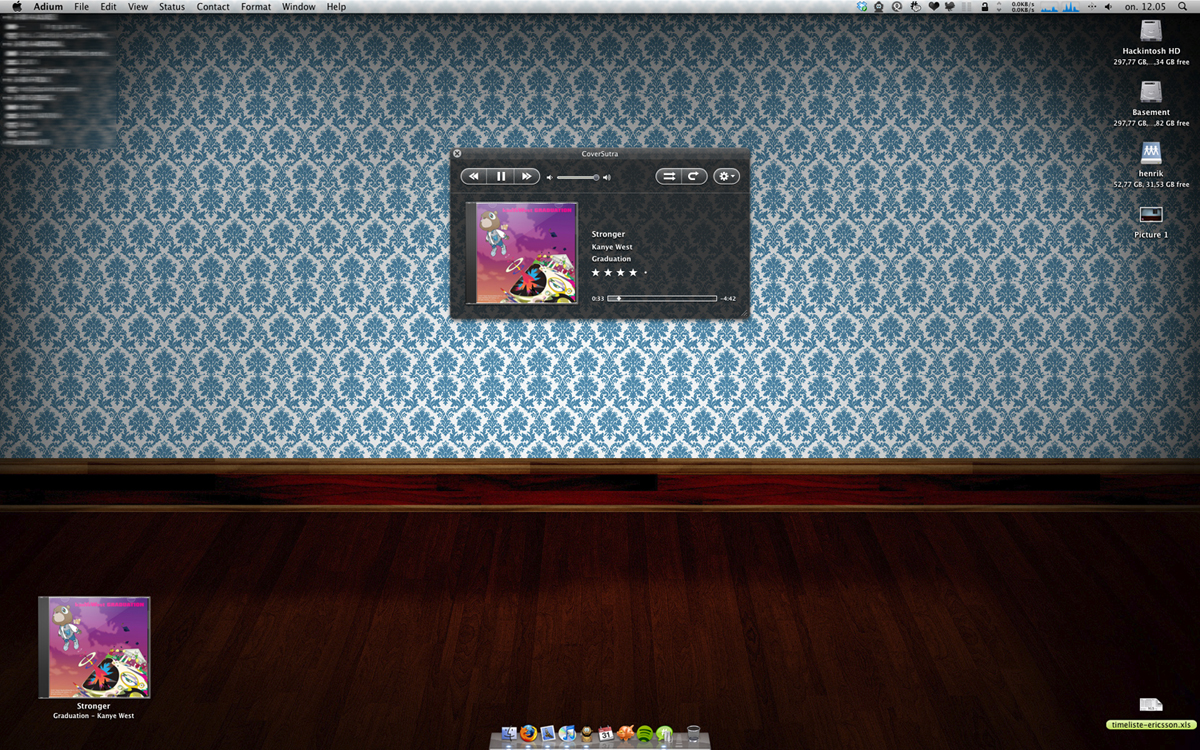Open the File menu
Image resolution: width=1200 pixels, height=750 pixels.
(x=81, y=7)
